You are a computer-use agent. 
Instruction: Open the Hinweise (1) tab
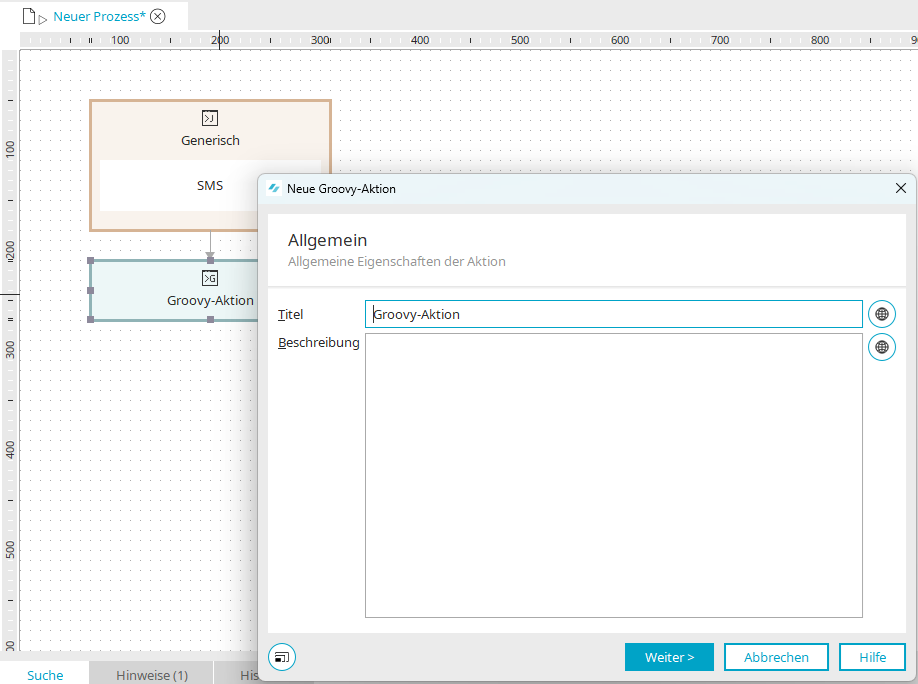[152, 675]
